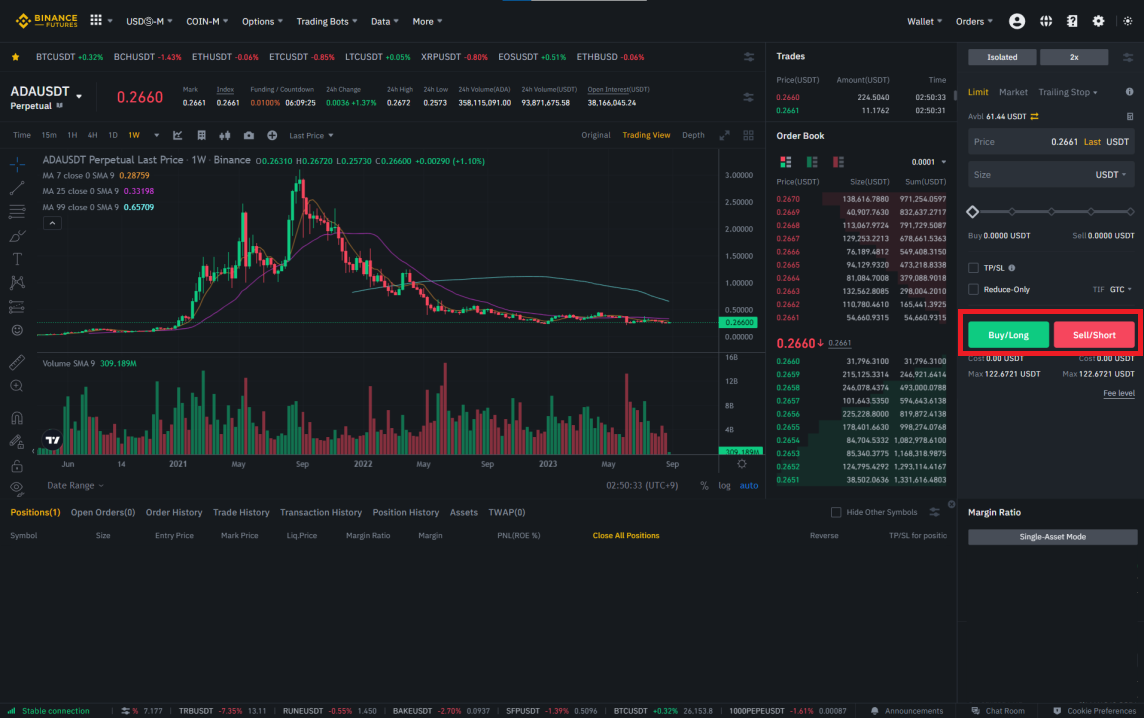This screenshot has height=720, width=1144.
Task: Open the order book 0.0001 precision dropdown
Action: pyautogui.click(x=929, y=162)
